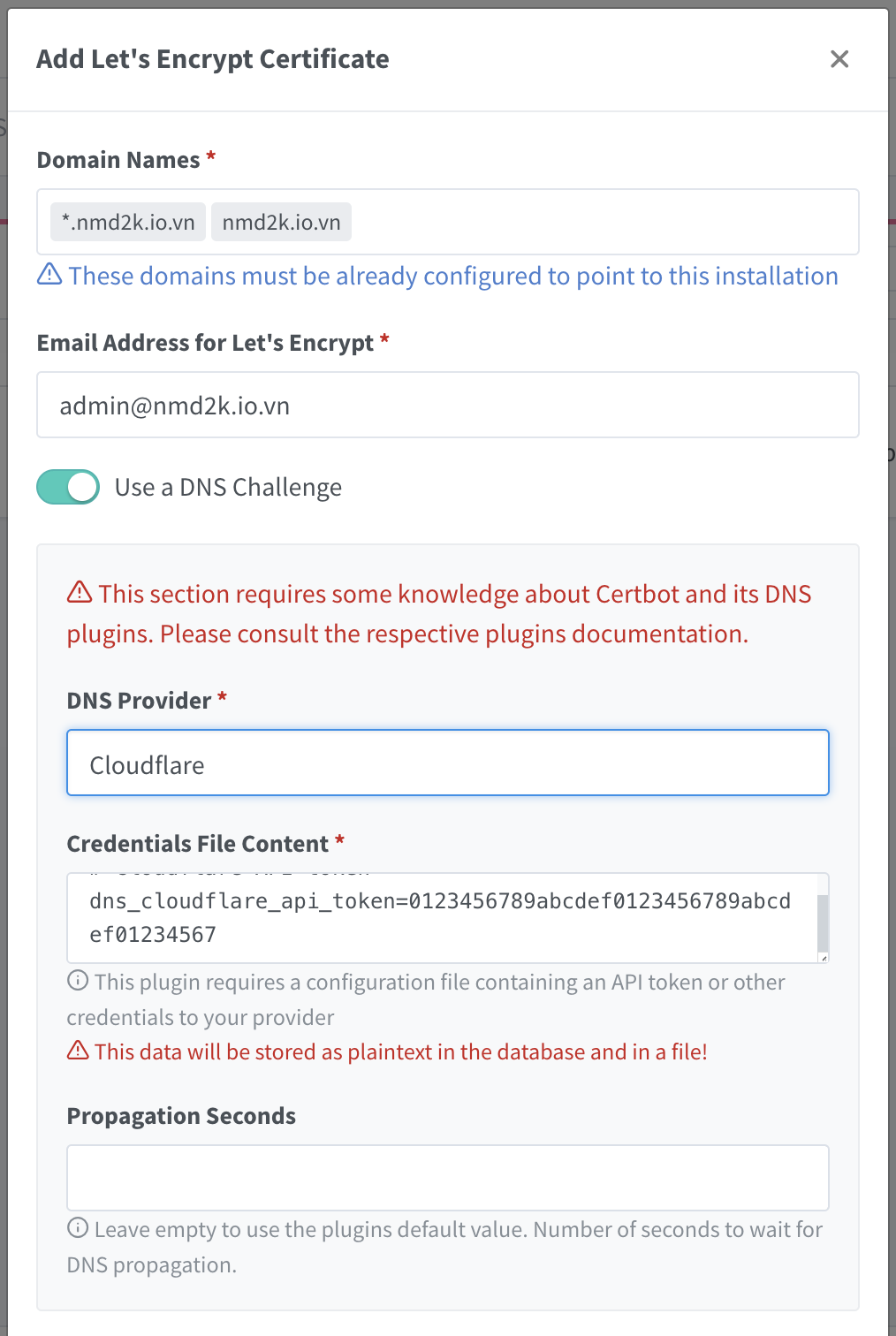
Task: Close the Add Let's Encrypt Certificate dialog
Action: click(839, 59)
